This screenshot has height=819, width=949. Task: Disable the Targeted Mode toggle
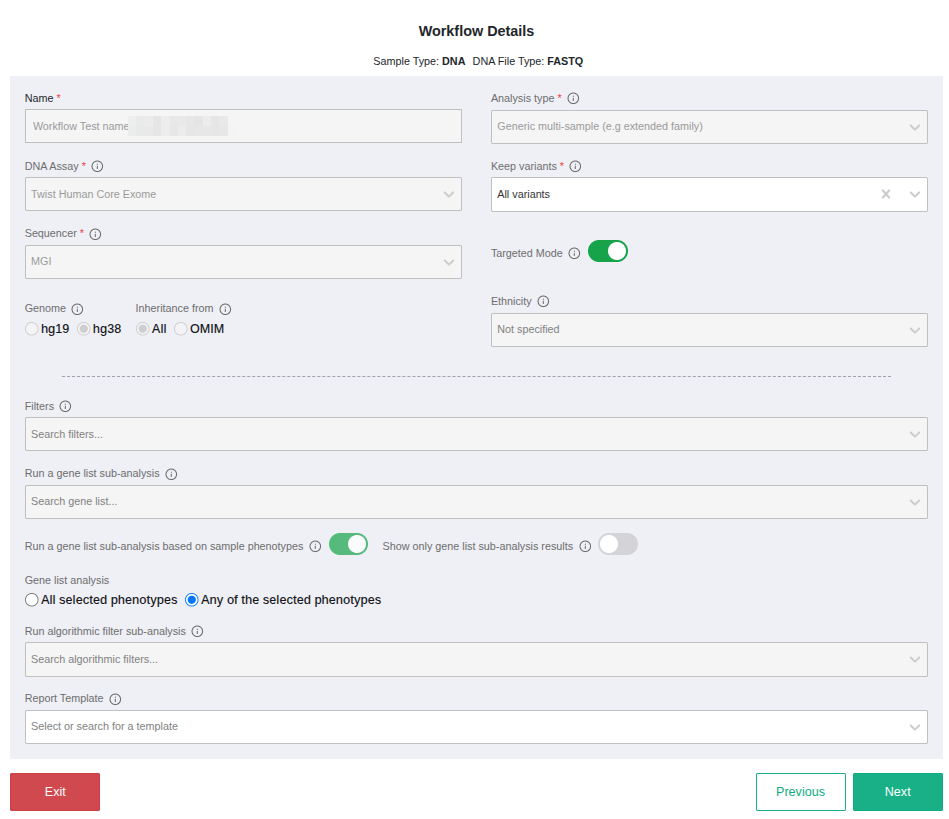[x=607, y=252]
